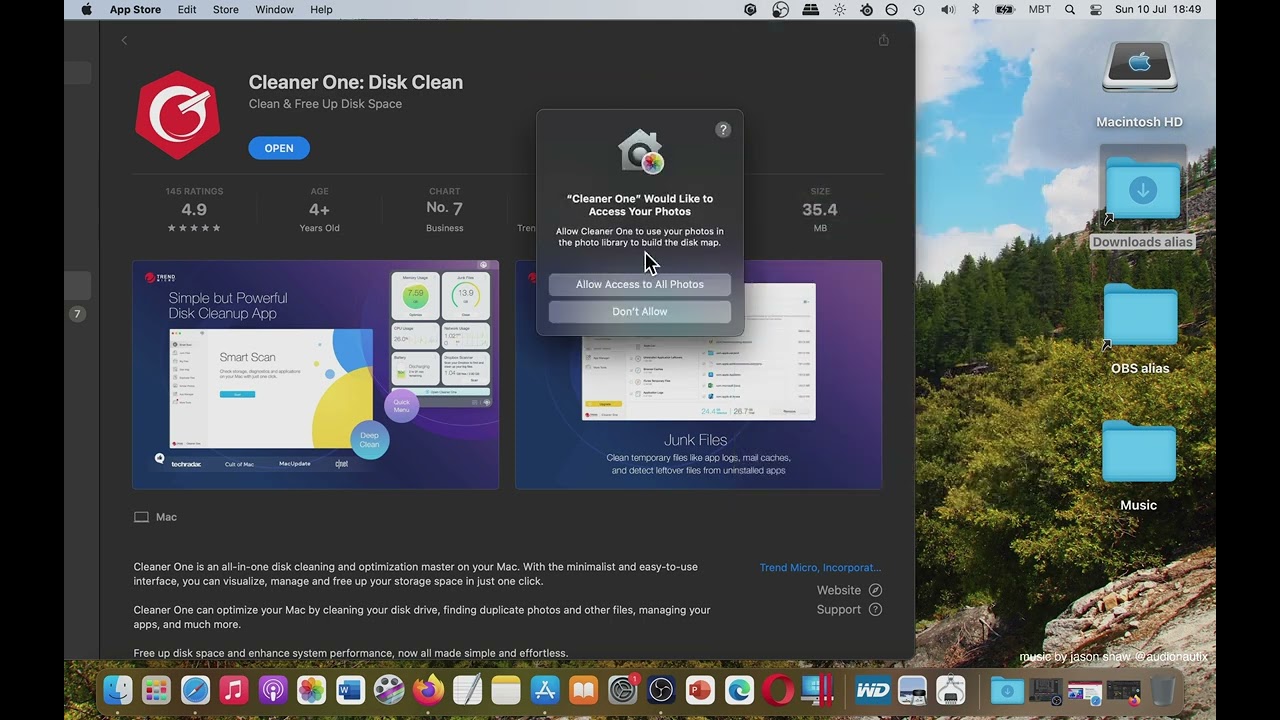Open Trash in the Dock
The width and height of the screenshot is (1280, 720).
(1163, 690)
